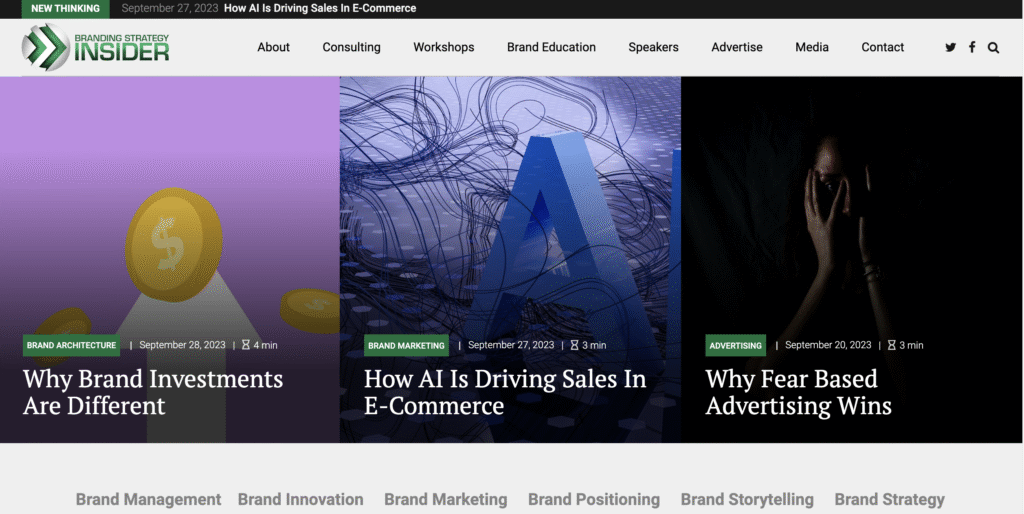
Task: Go to the Workshops page
Action: 443,47
